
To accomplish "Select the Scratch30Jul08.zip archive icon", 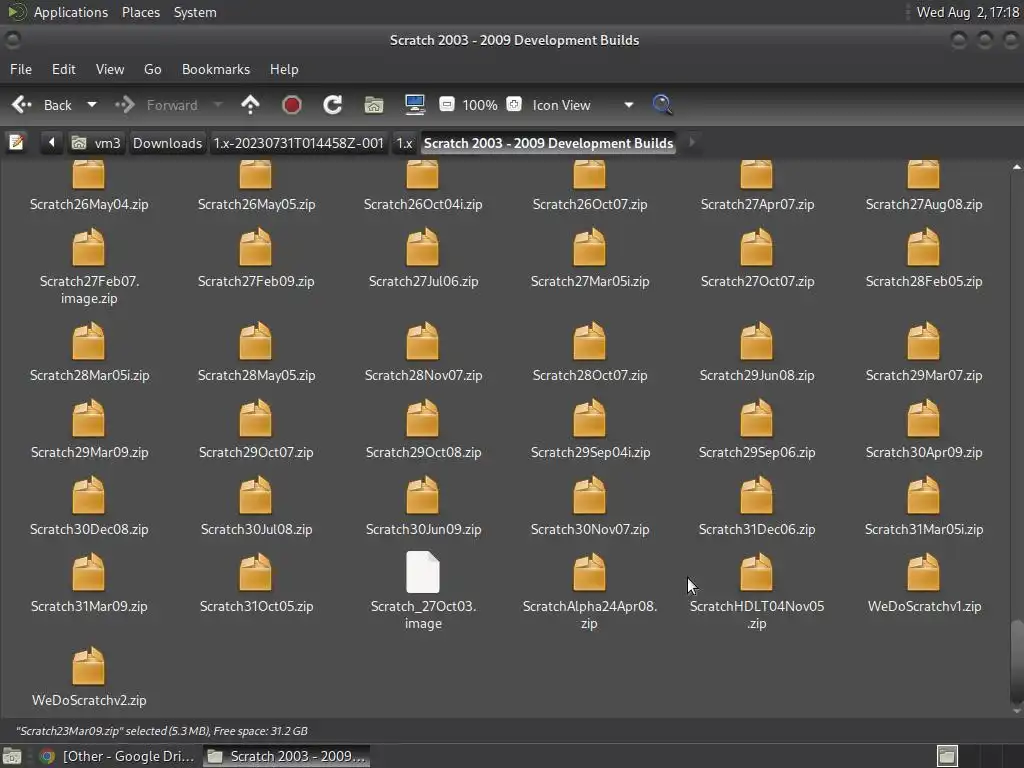I will click(x=255, y=494).
